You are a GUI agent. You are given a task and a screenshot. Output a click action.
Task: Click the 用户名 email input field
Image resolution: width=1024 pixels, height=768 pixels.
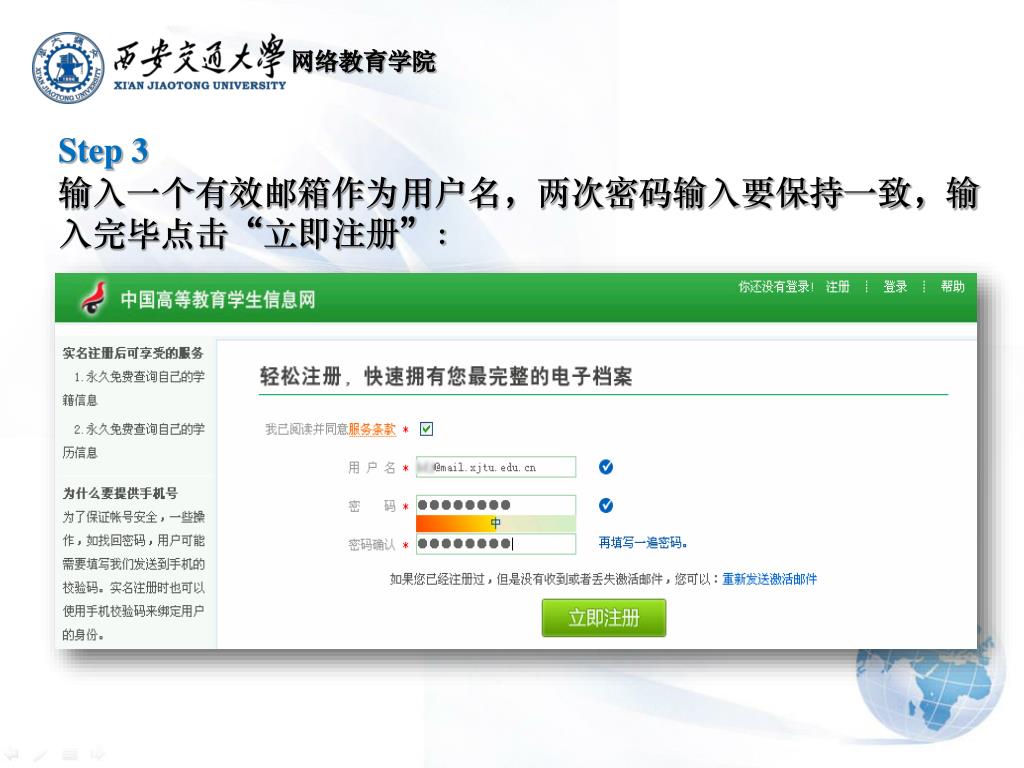pos(496,467)
